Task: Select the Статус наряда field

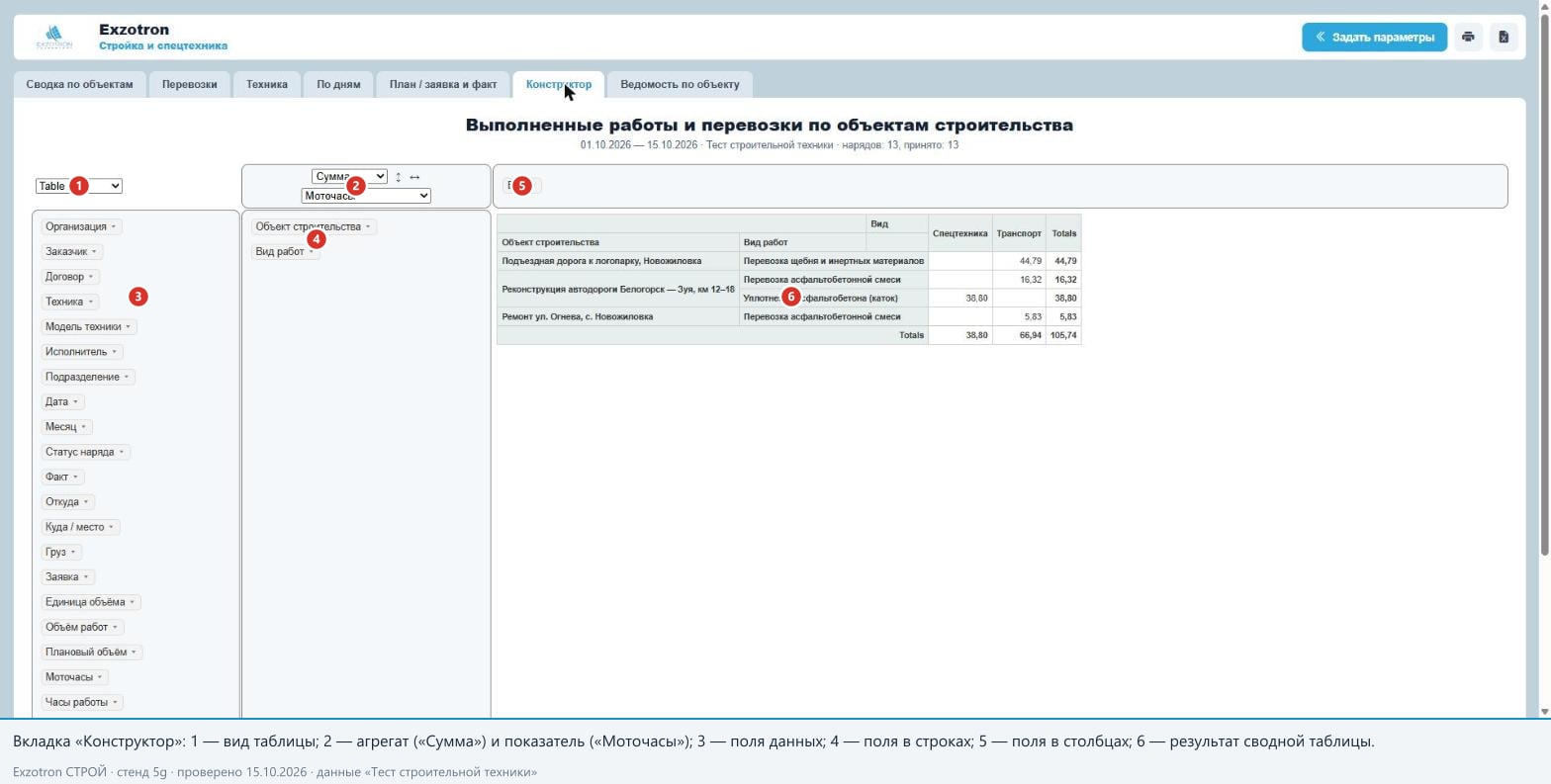Action: pos(79,452)
